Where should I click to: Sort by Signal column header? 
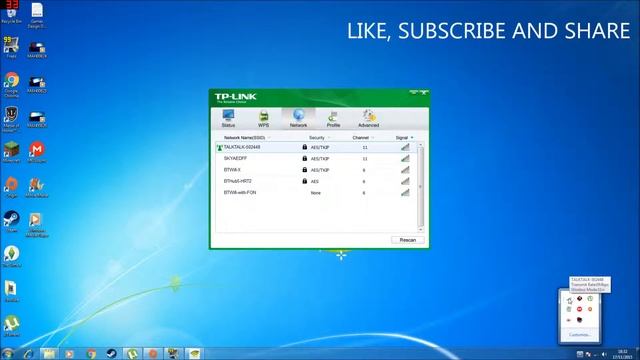402,138
